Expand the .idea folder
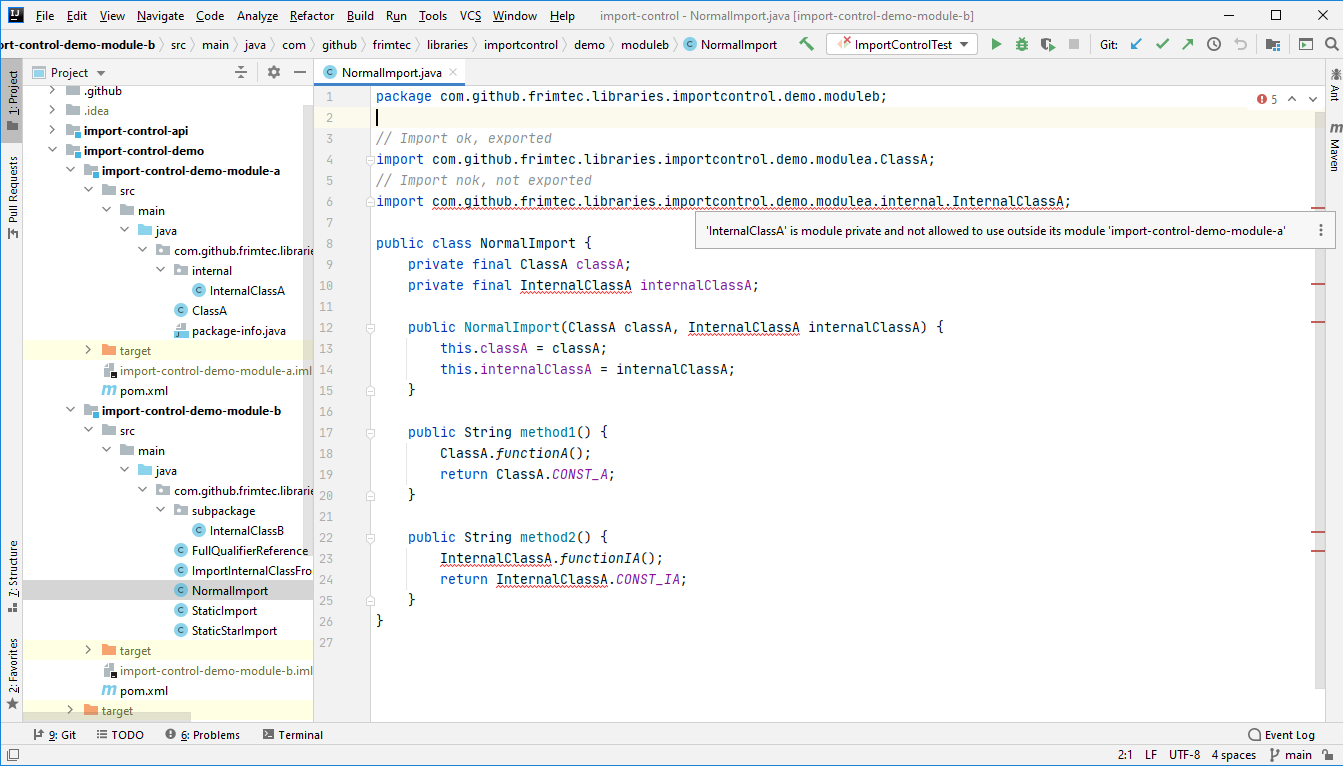Viewport: 1343px width, 766px height. point(52,111)
